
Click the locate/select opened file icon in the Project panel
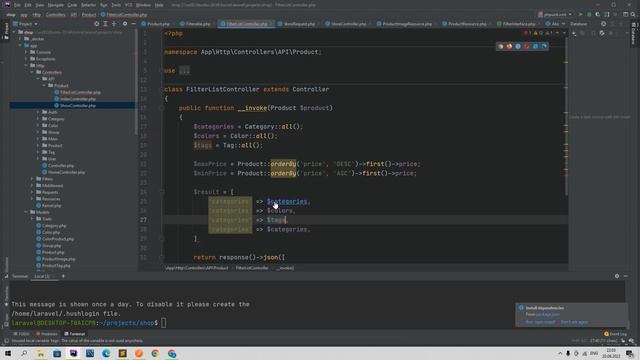coord(97,24)
